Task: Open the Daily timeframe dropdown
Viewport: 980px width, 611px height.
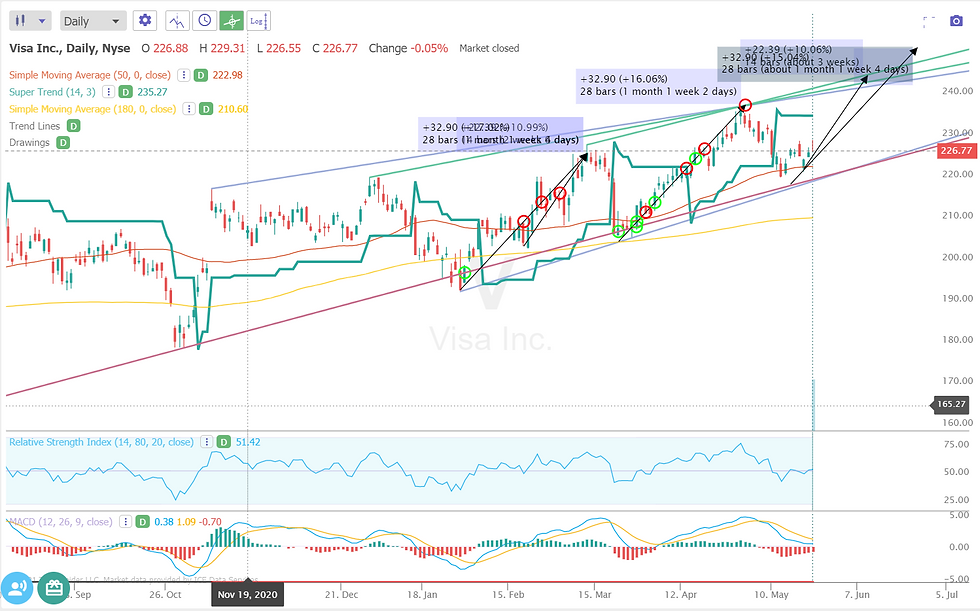Action: point(92,21)
